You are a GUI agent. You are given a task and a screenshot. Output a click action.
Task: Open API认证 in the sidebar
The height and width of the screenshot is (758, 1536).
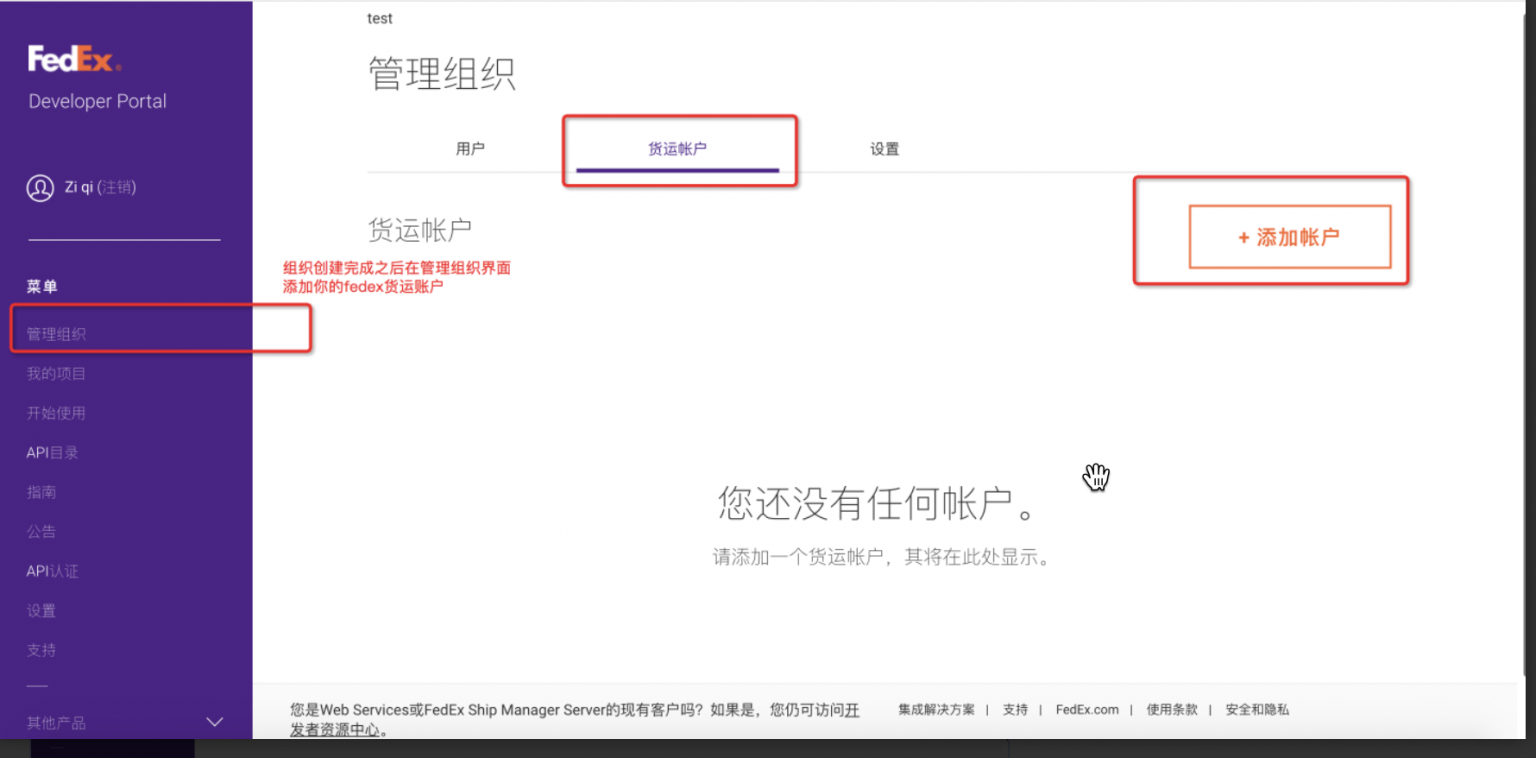point(52,571)
